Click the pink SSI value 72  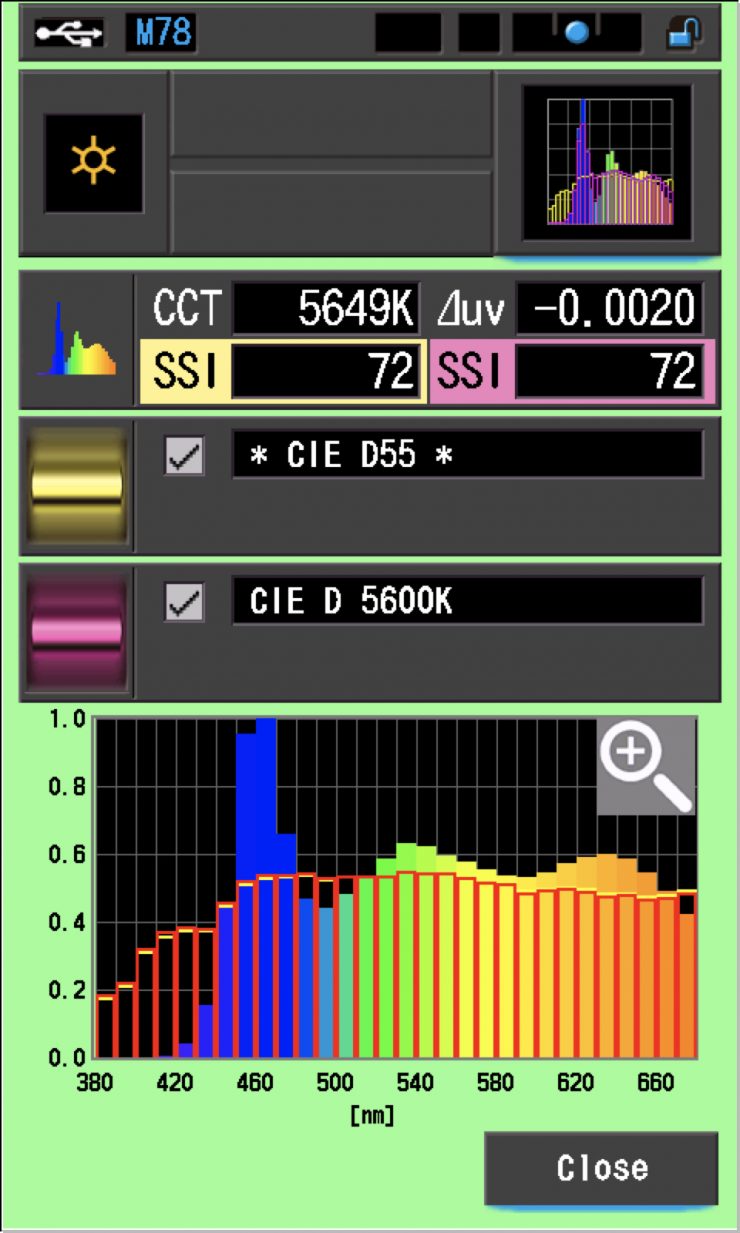click(609, 372)
